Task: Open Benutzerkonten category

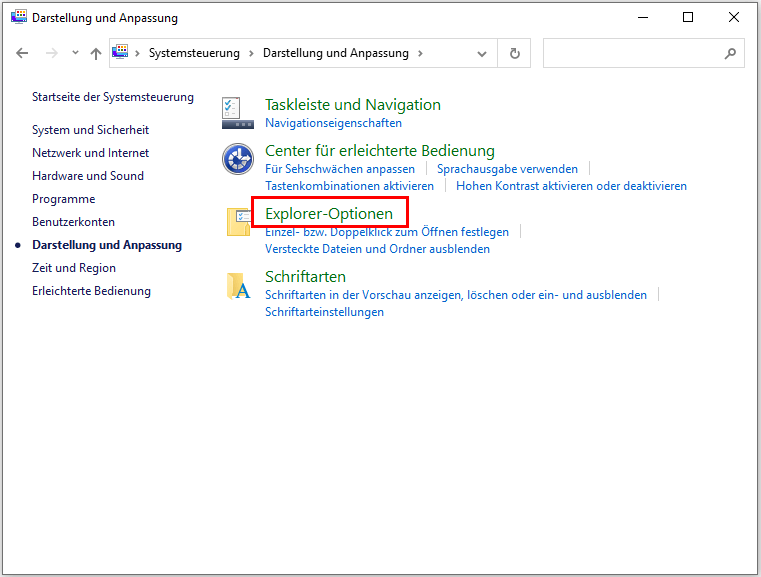Action: [73, 222]
